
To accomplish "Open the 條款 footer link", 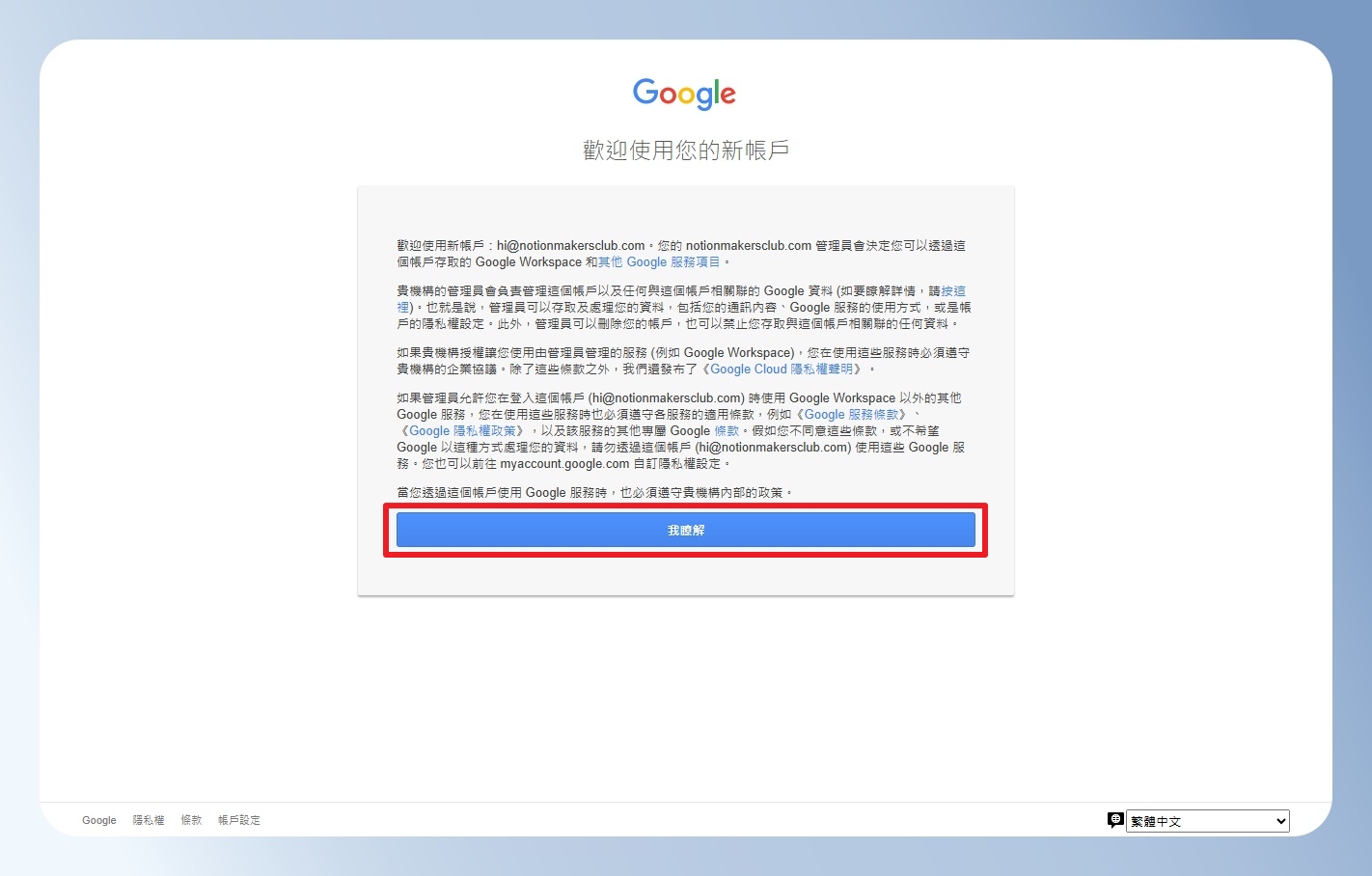I will [191, 820].
